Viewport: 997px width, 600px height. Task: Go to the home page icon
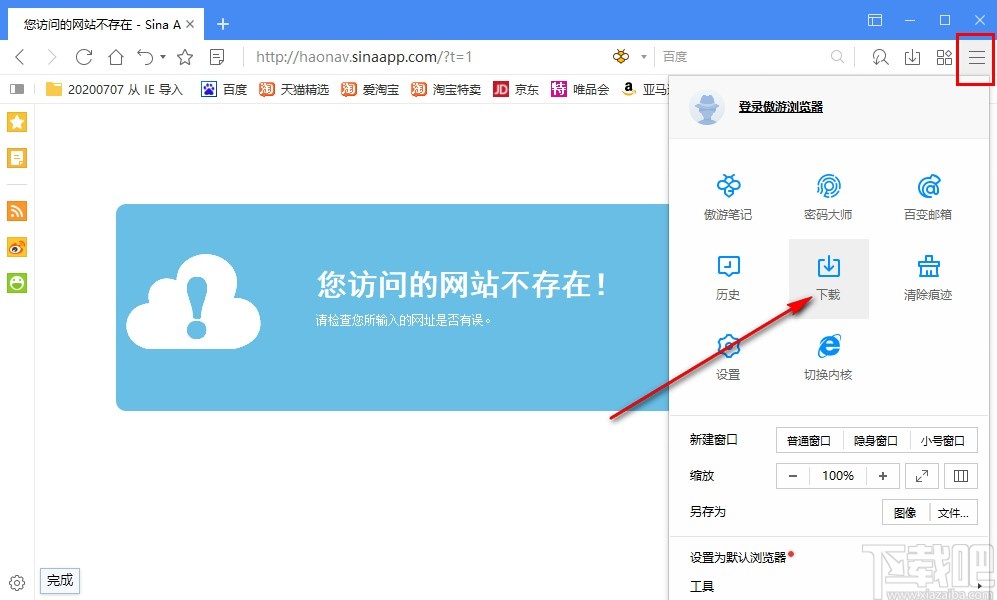[116, 57]
